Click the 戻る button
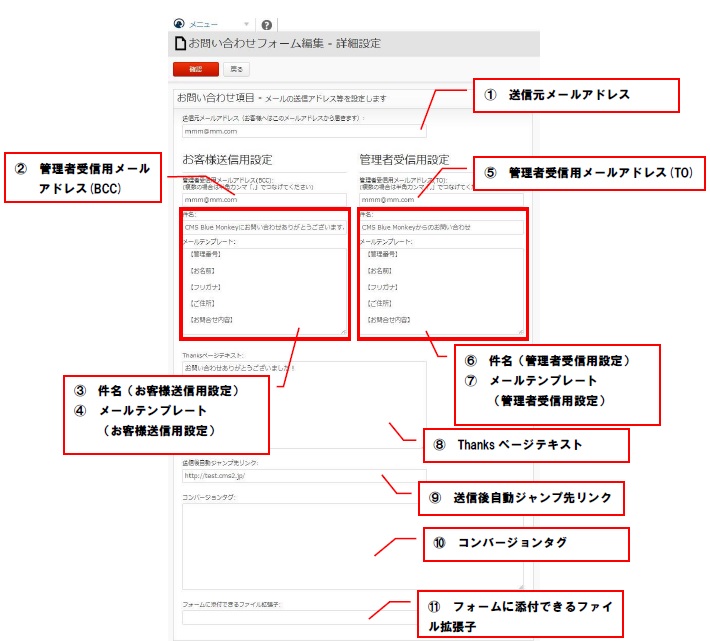710x641 pixels. pos(236,69)
